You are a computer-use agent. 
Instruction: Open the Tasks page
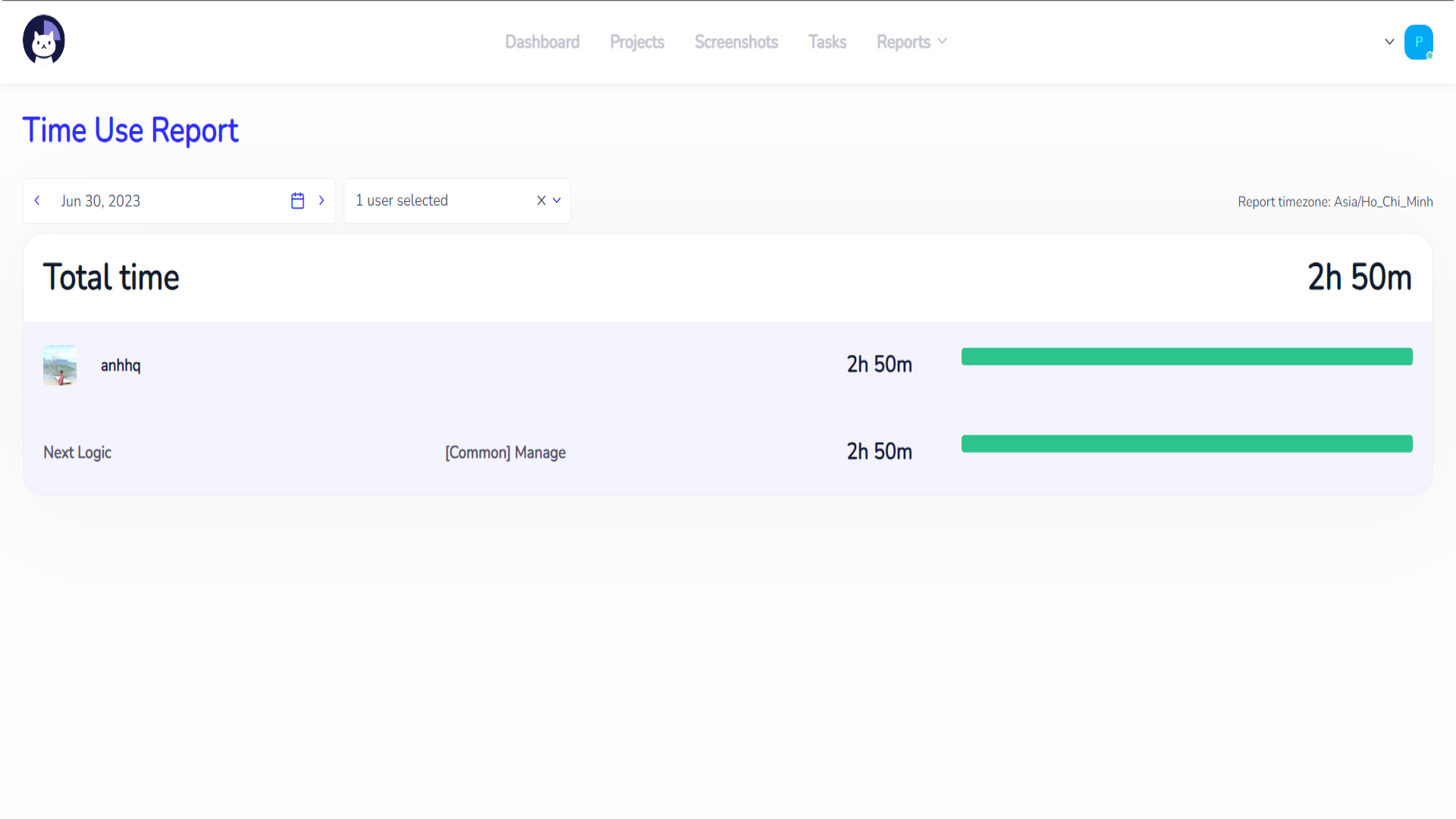click(x=827, y=42)
